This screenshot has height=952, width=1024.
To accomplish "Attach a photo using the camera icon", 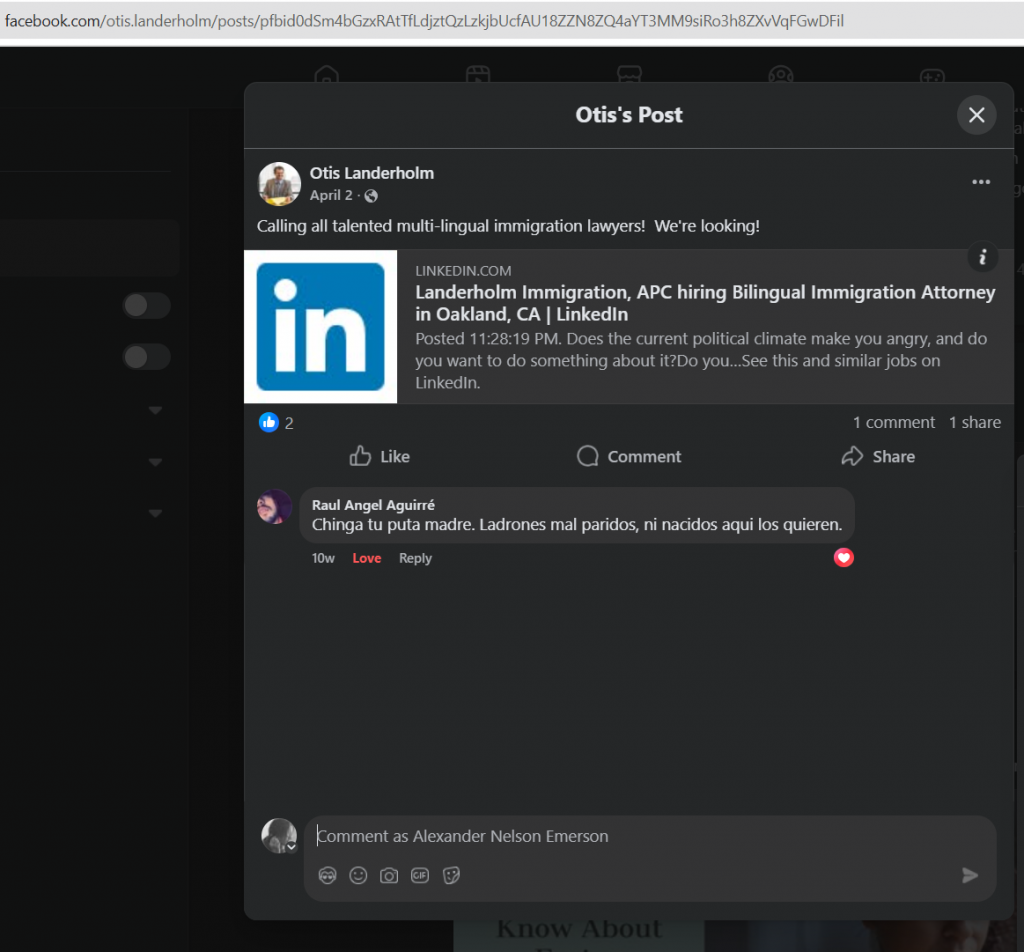I will point(389,875).
